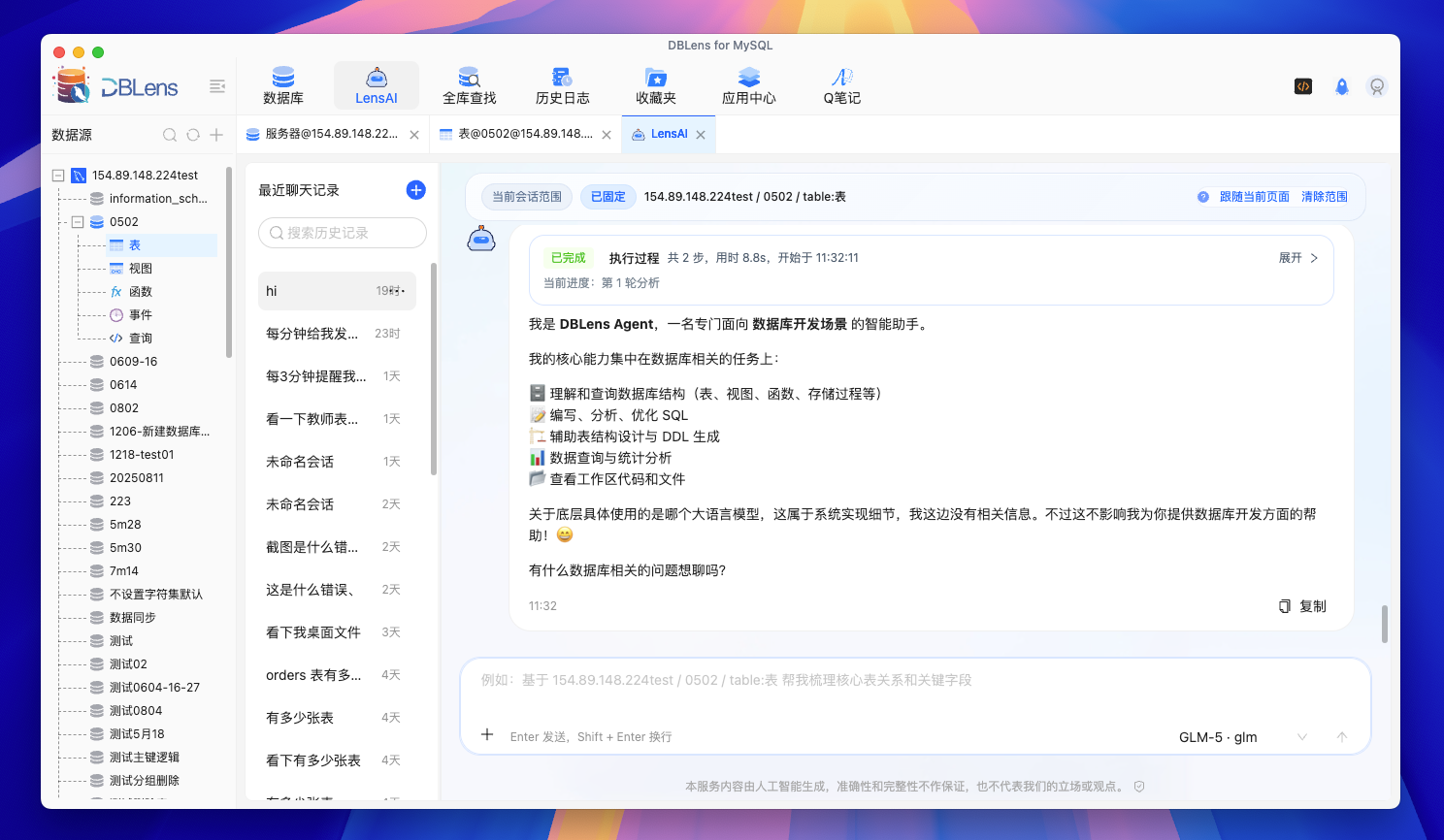Open 截图是什么错... chat record

337,547
